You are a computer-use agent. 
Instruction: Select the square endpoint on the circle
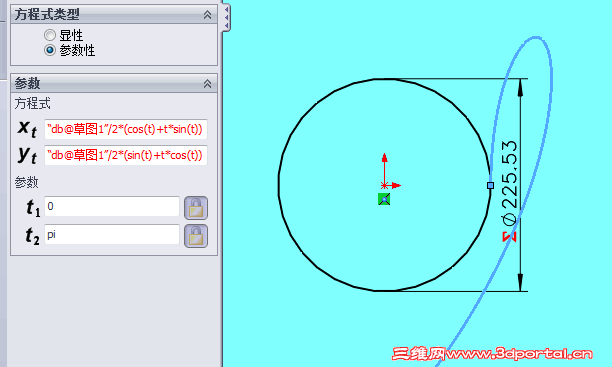point(491,185)
